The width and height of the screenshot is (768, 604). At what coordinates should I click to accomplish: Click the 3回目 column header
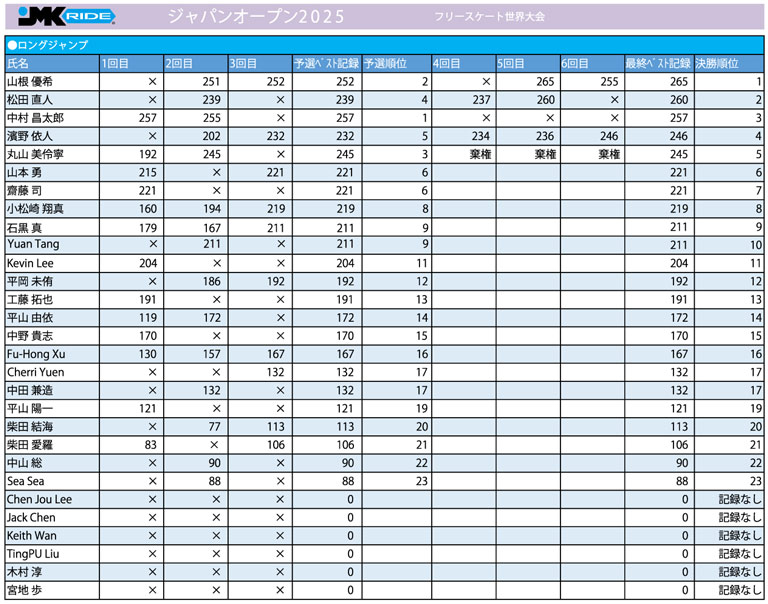point(243,64)
